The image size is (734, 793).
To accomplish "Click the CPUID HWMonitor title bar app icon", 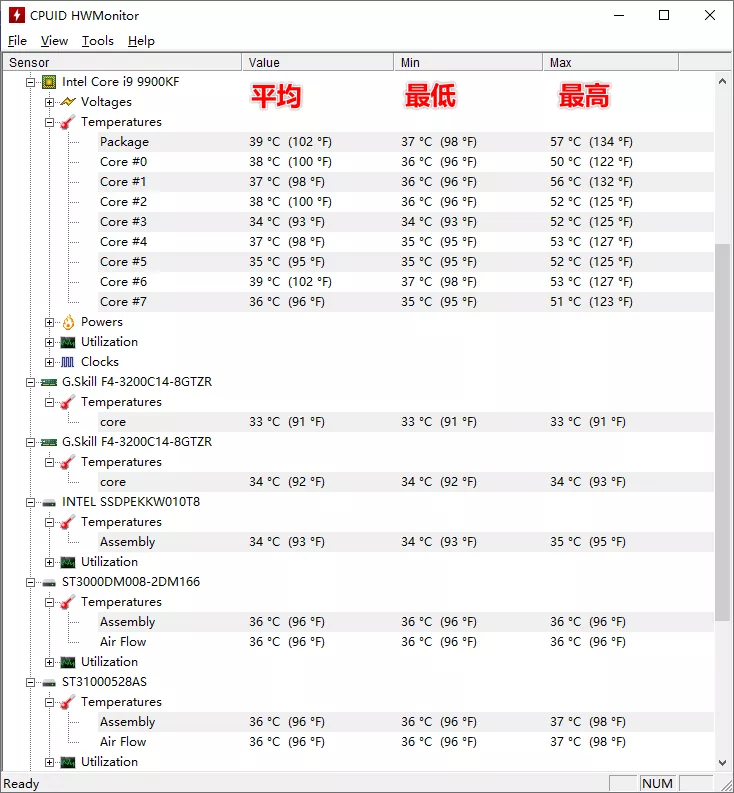I will [17, 15].
